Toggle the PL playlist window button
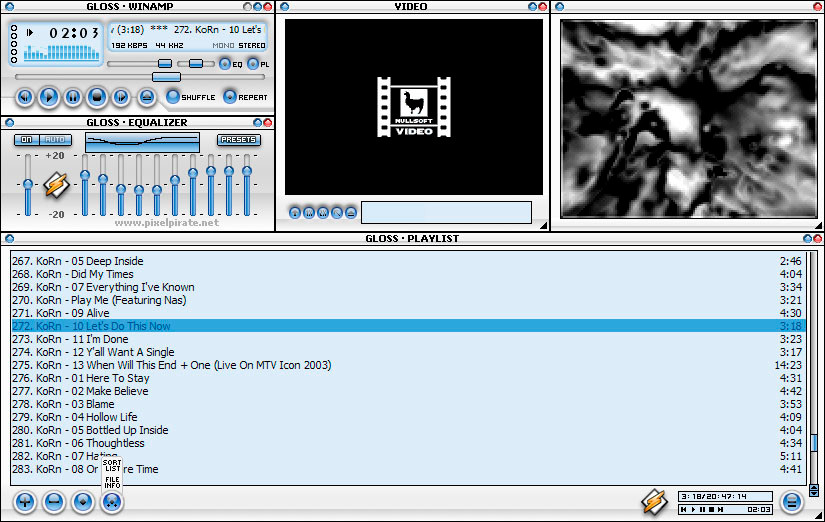Screen dimensions: 825x522 (x=258, y=64)
